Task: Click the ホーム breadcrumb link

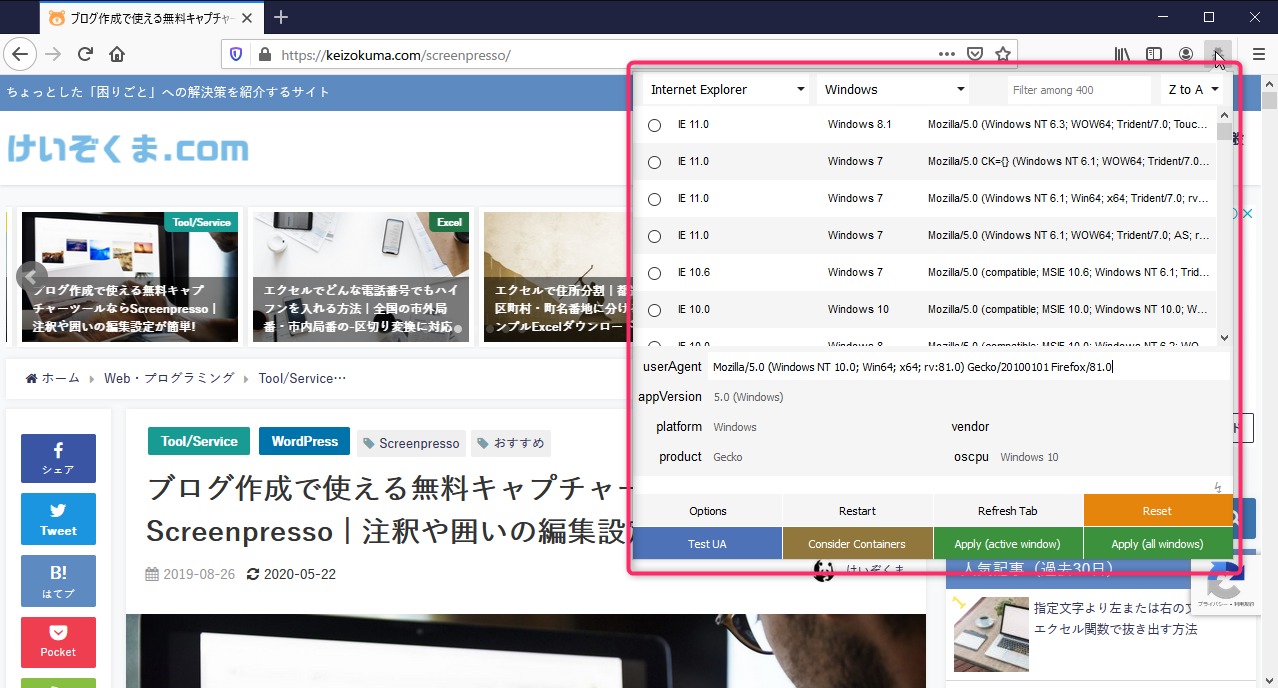Action: point(52,378)
